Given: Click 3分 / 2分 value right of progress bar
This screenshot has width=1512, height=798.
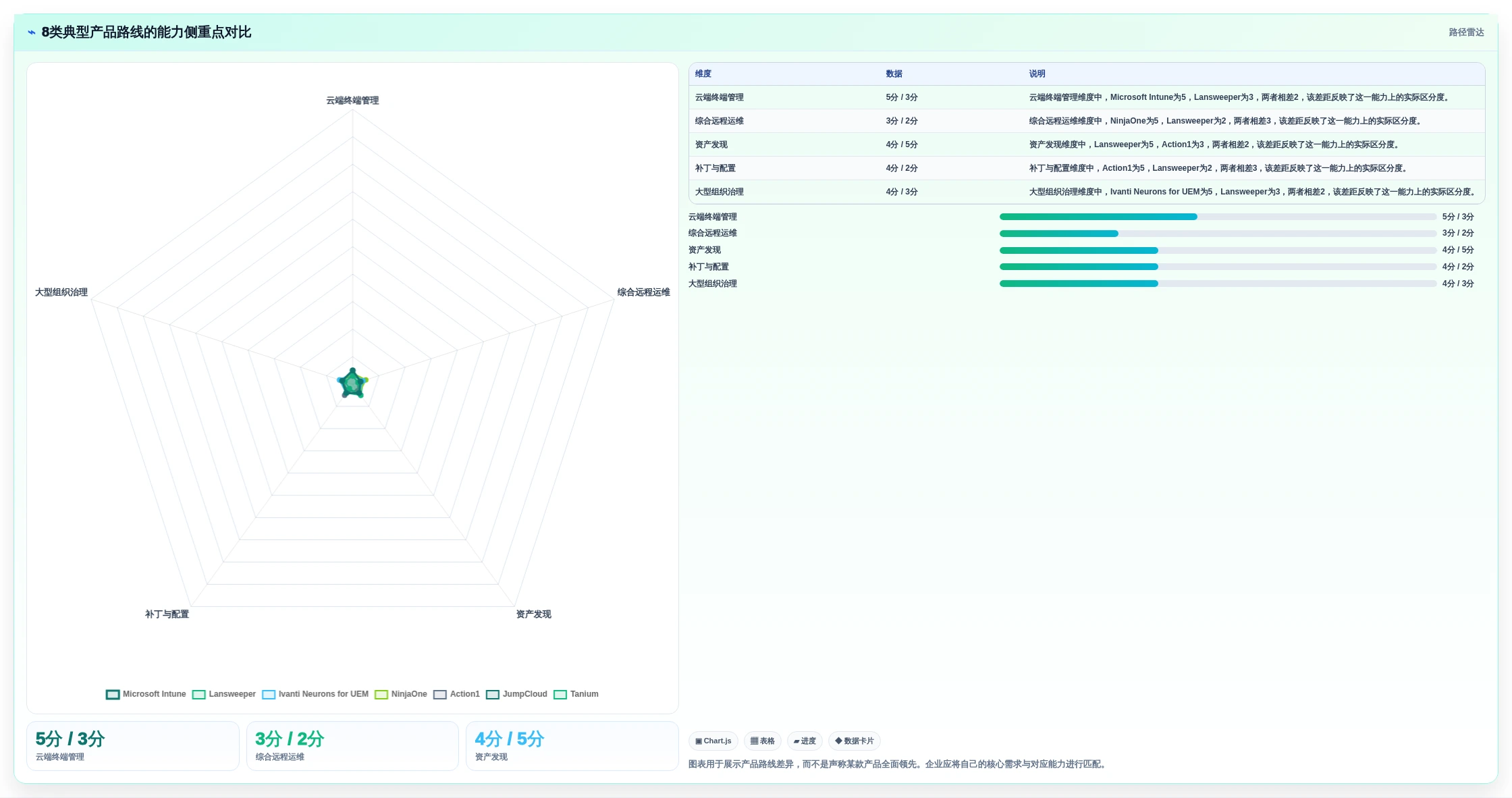Looking at the screenshot, I should 1458,233.
